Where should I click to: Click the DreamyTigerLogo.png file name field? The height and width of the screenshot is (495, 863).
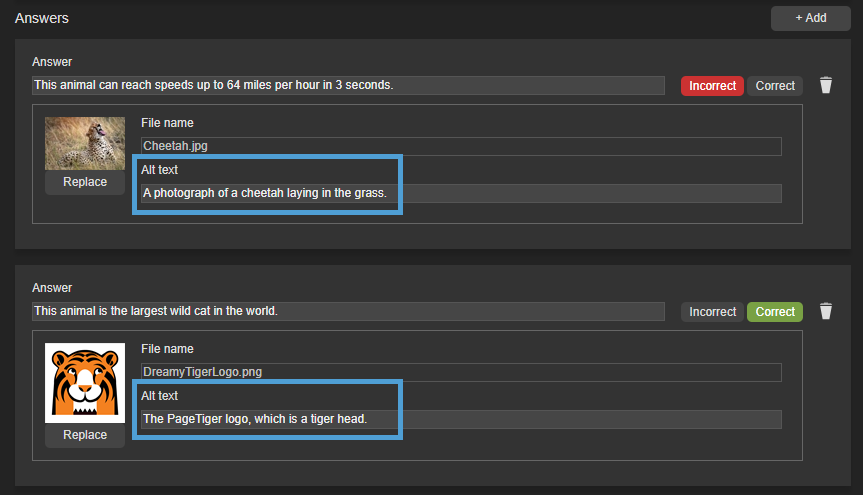tap(460, 372)
